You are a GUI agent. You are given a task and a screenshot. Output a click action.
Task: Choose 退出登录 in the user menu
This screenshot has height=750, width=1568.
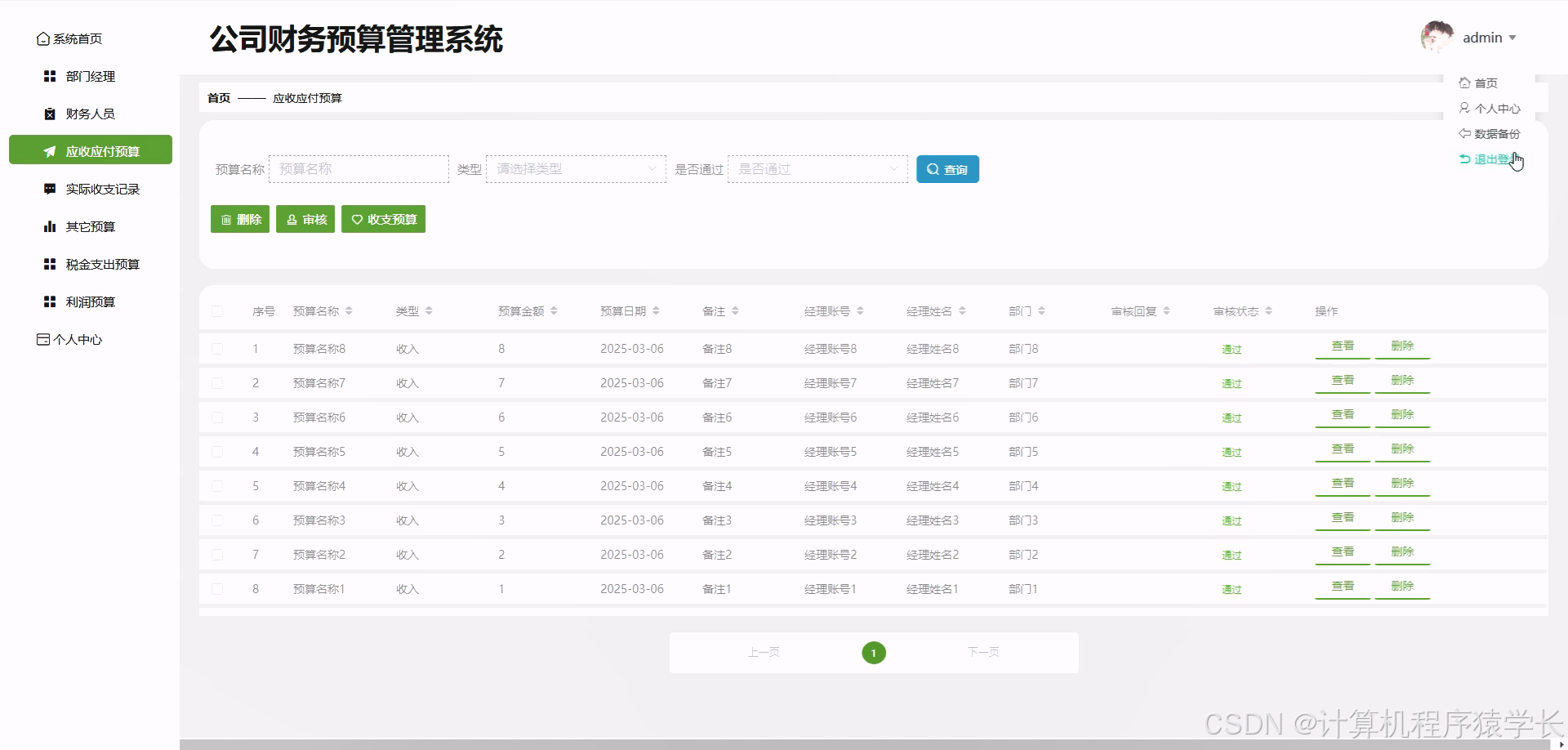coord(1490,159)
